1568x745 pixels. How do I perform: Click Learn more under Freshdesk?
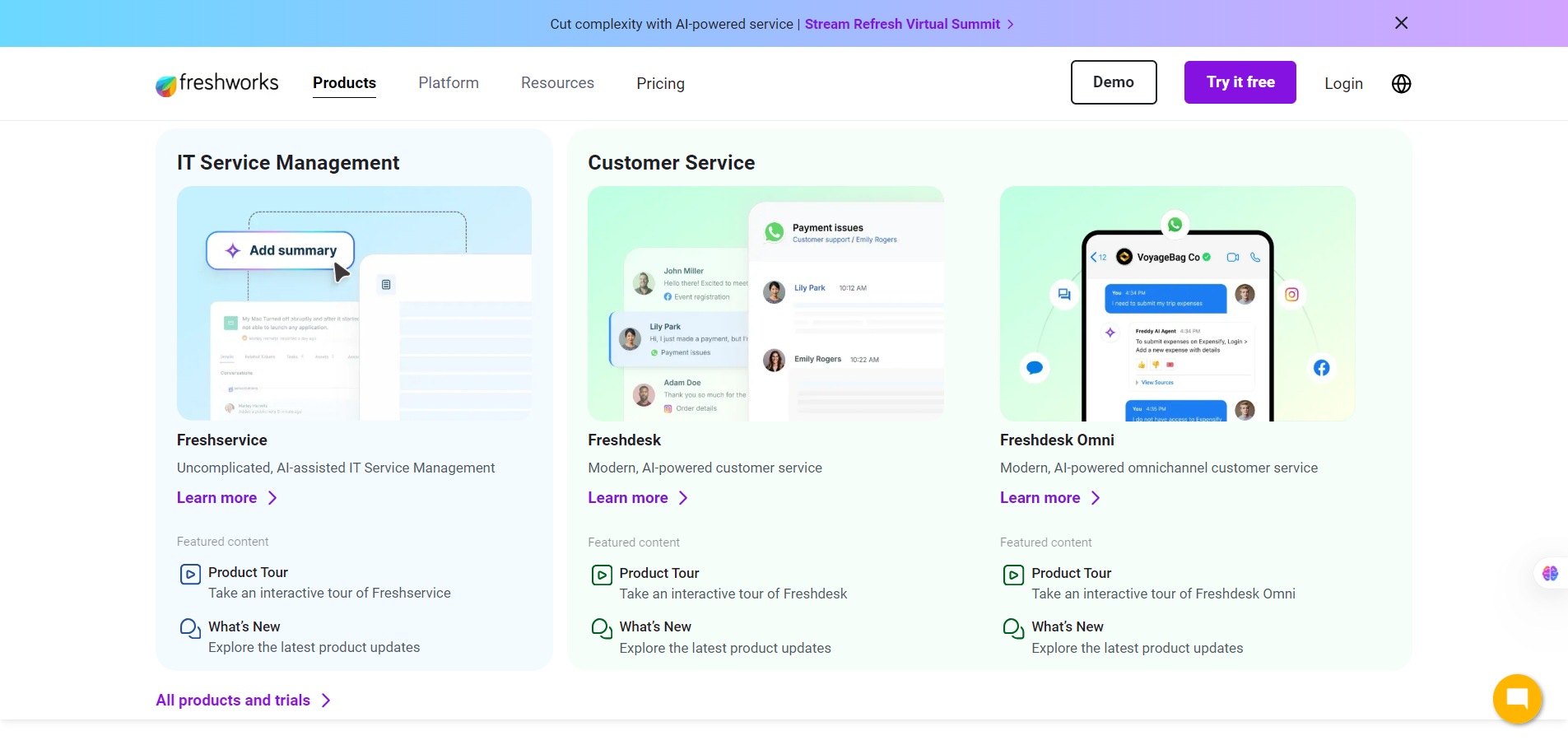tap(628, 498)
